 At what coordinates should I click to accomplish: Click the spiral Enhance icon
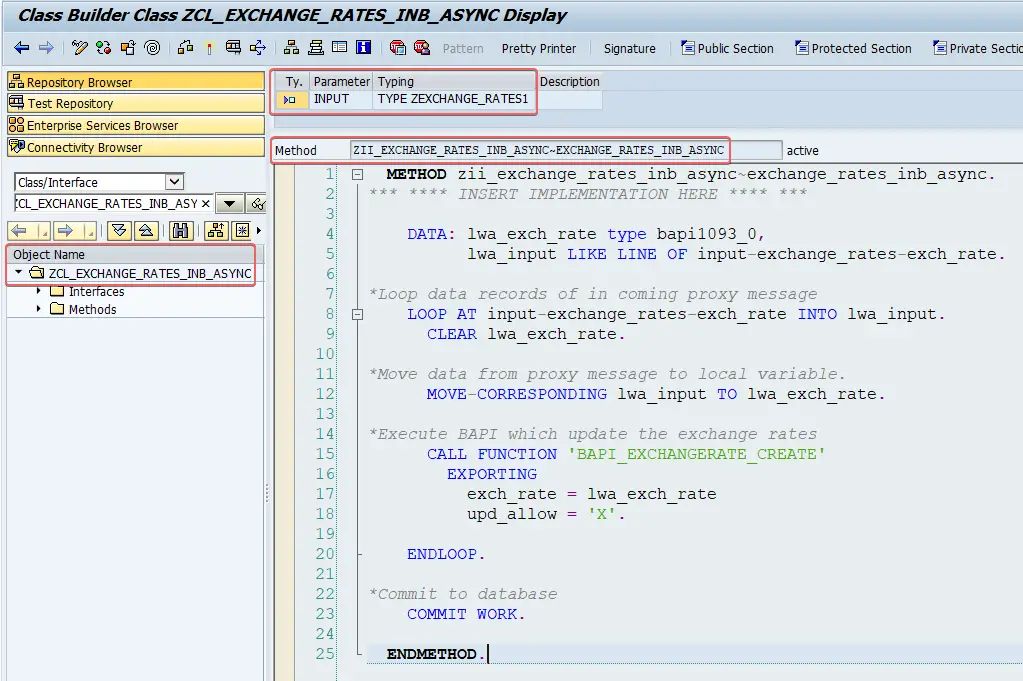152,48
